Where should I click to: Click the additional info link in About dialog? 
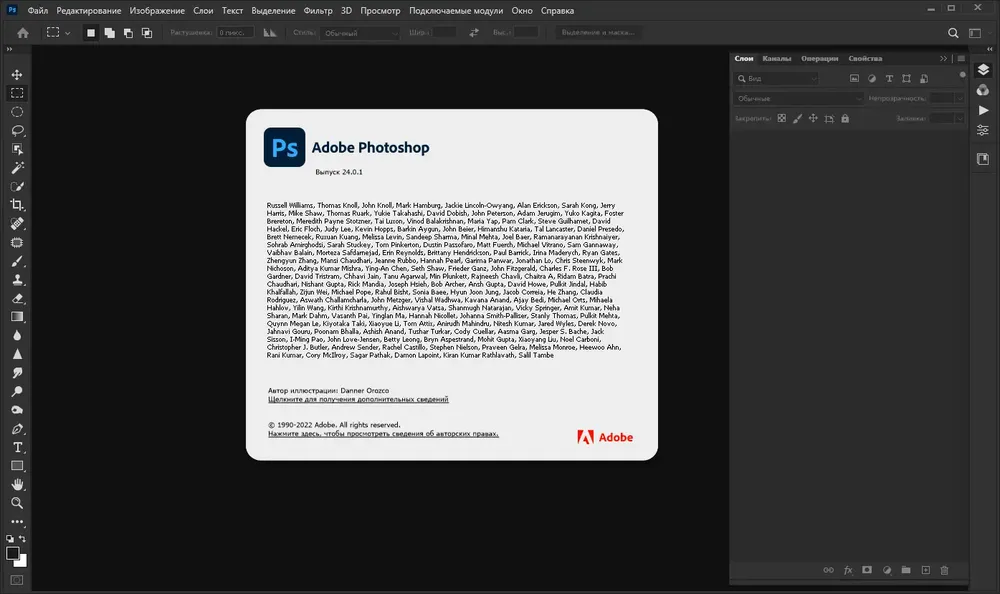358,399
